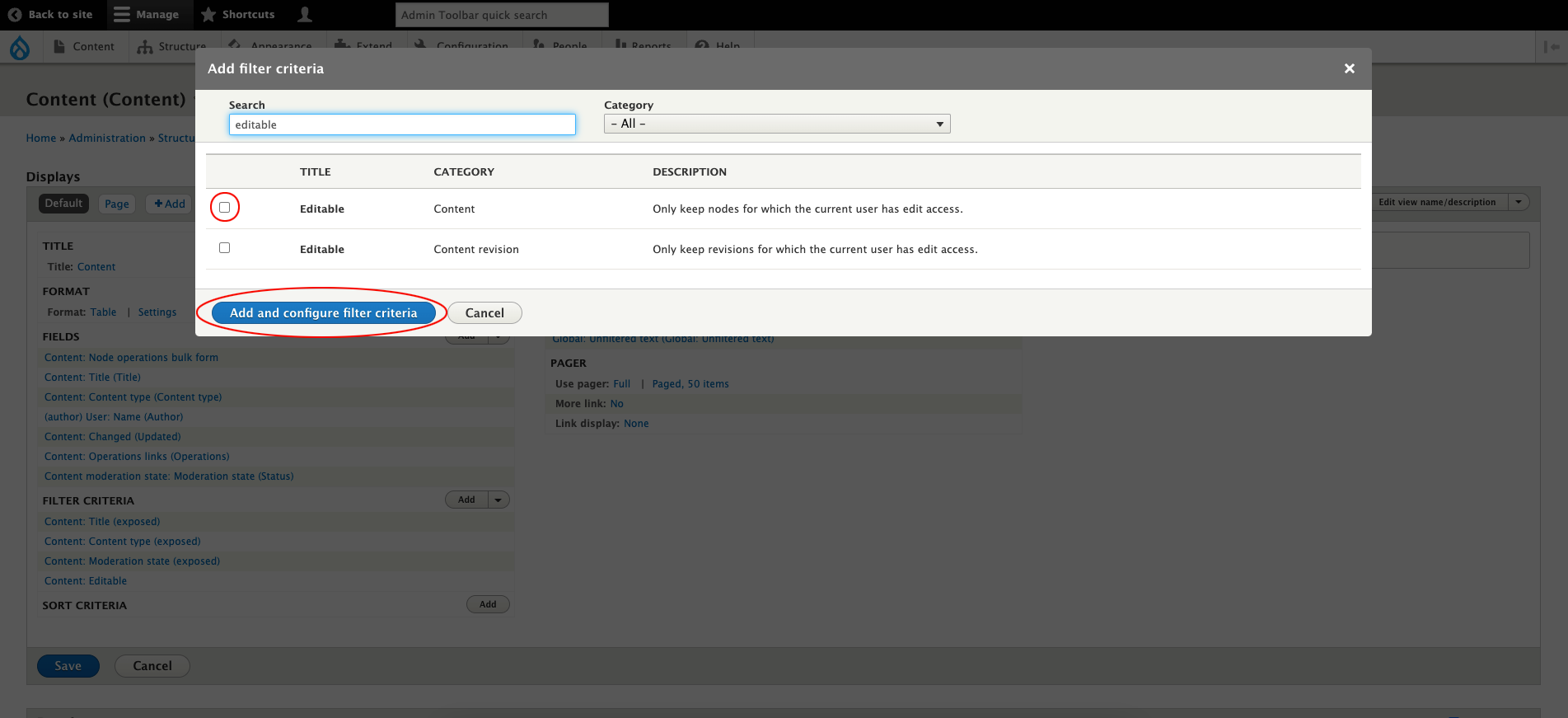The height and width of the screenshot is (718, 1568).
Task: Click Add and configure filter criteria button
Action: 324,313
